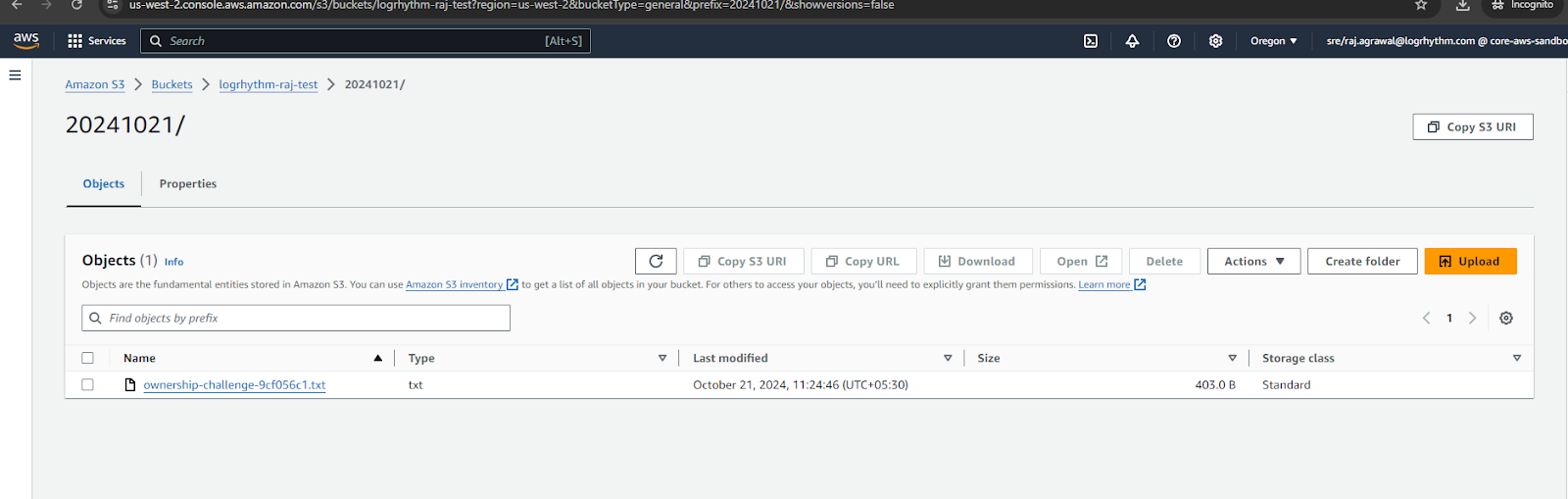Click the refresh objects button
The width and height of the screenshot is (1568, 499).
(x=656, y=261)
